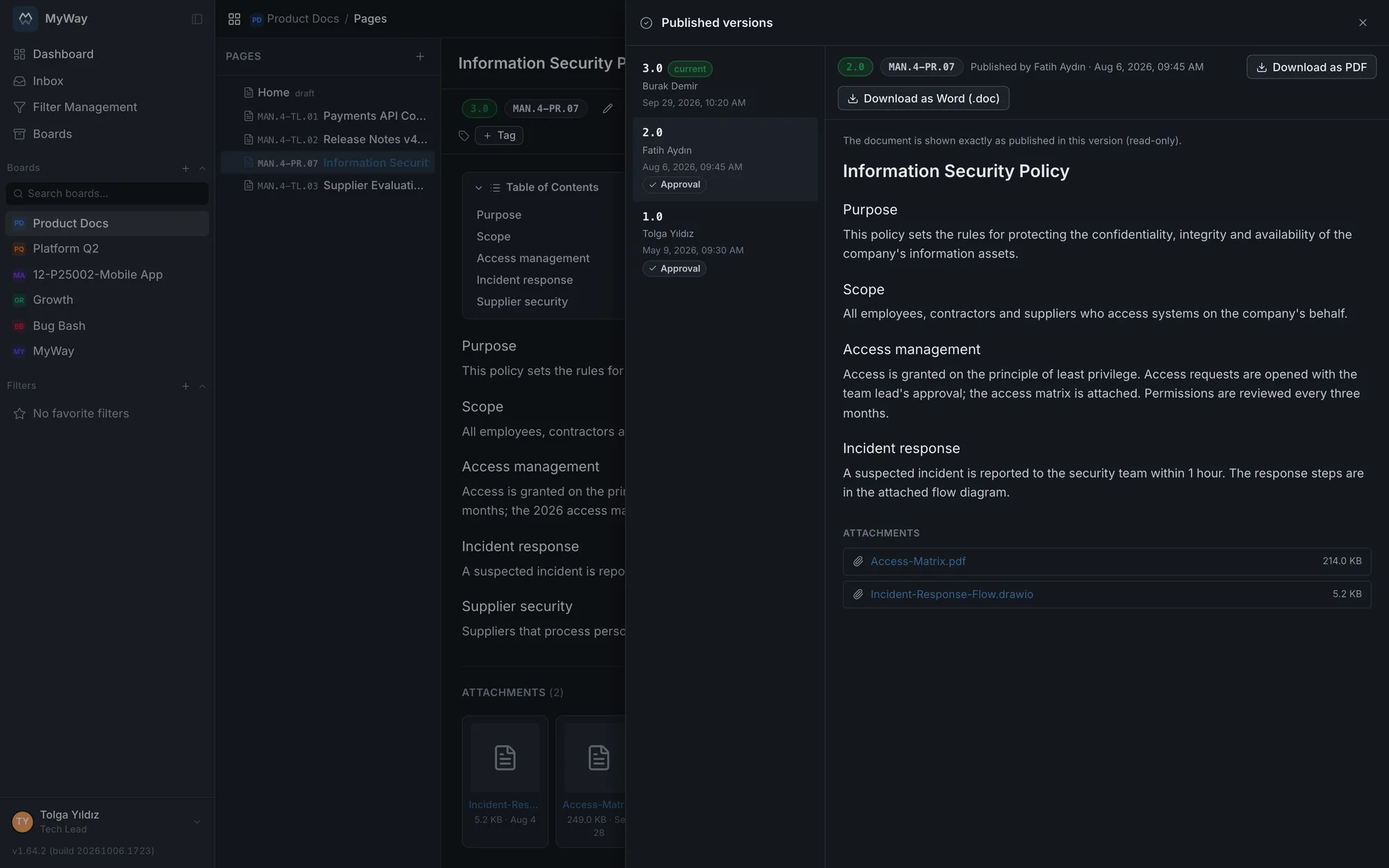Click the MyWay logo icon
Screen dimensions: 1389x868
click(x=25, y=19)
